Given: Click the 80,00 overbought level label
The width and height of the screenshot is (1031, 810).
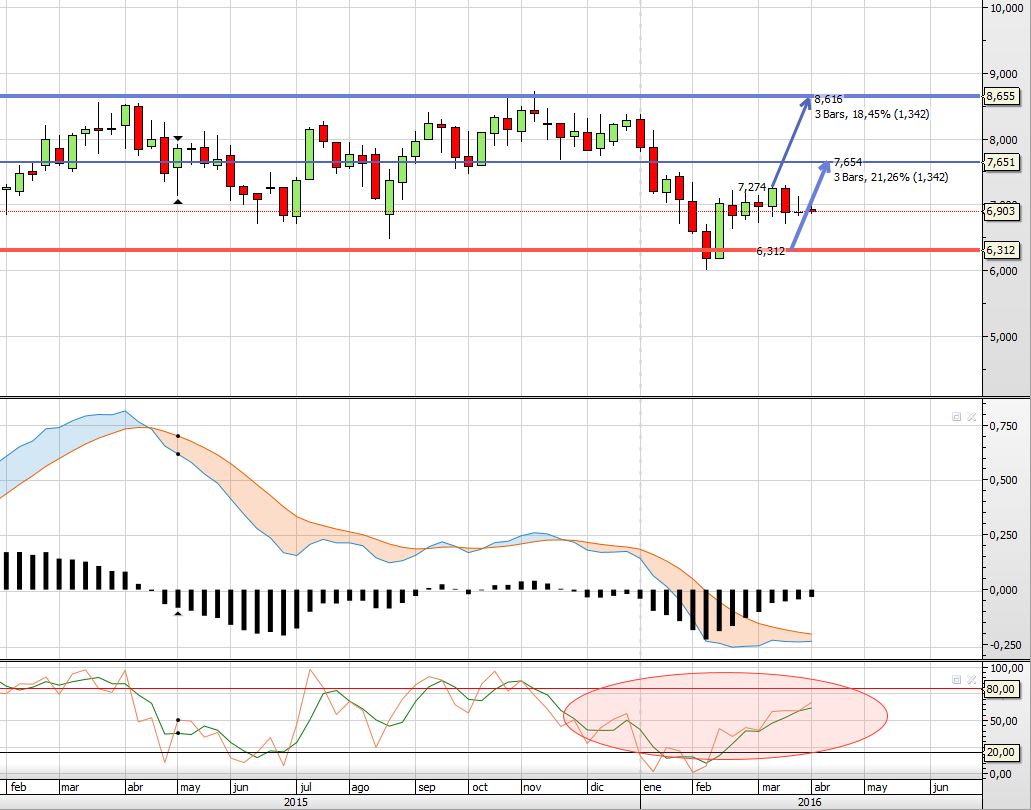Looking at the screenshot, I should (x=1001, y=689).
